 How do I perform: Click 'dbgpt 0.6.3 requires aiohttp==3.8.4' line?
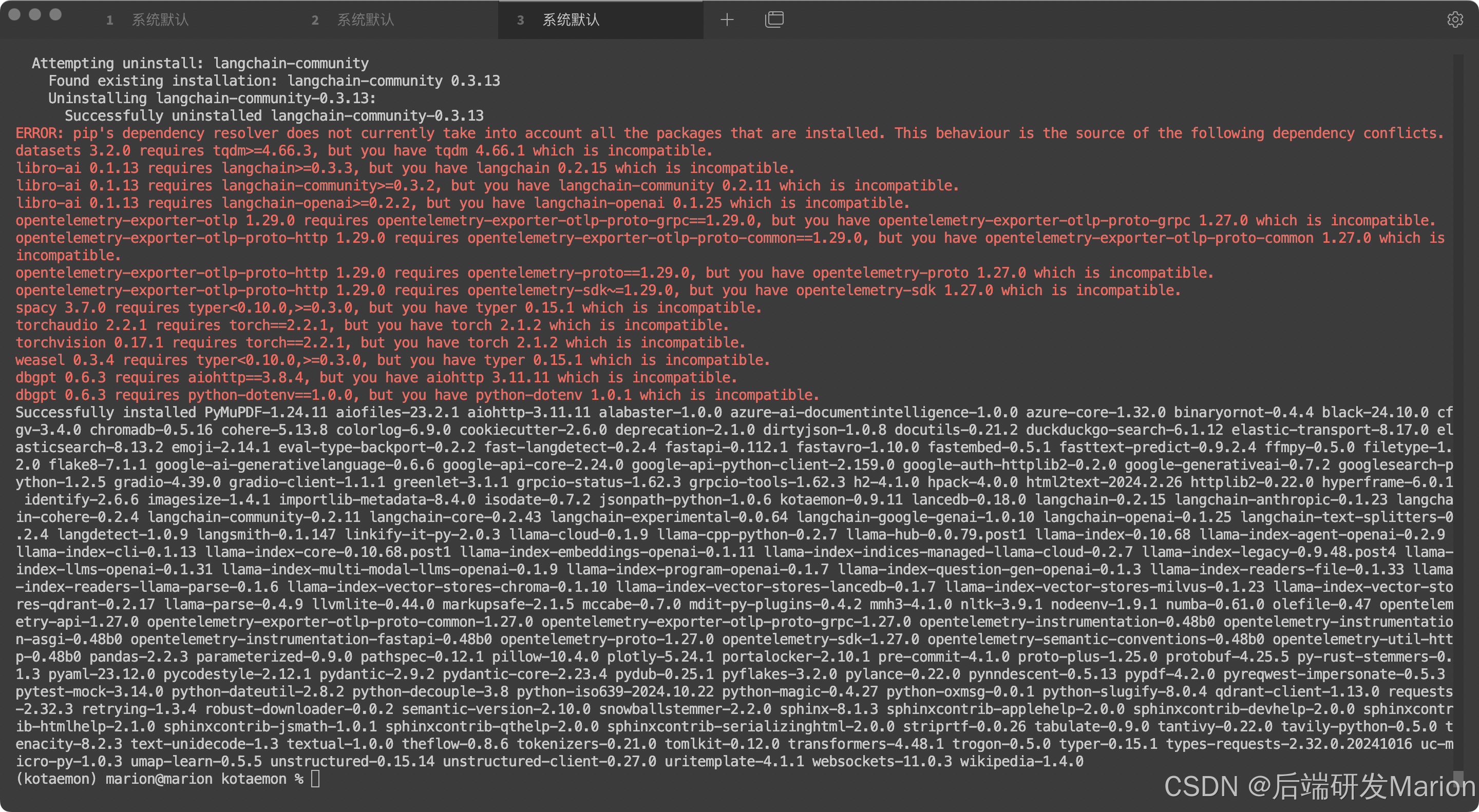[376, 377]
